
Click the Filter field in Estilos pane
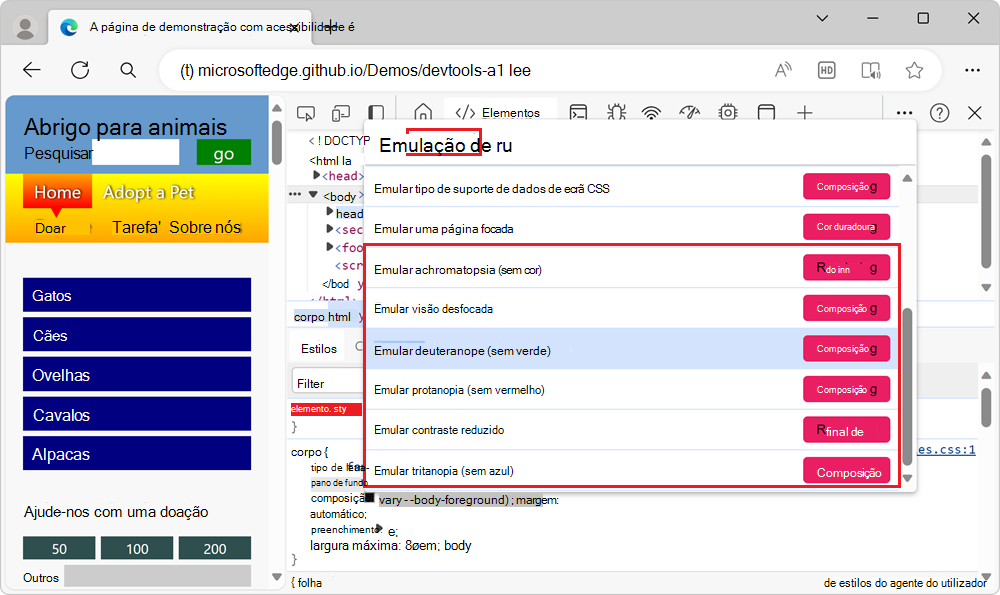(328, 383)
